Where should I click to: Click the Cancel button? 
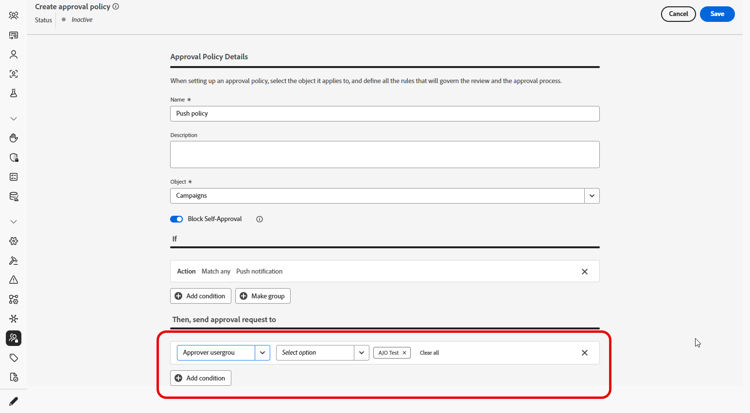(678, 14)
